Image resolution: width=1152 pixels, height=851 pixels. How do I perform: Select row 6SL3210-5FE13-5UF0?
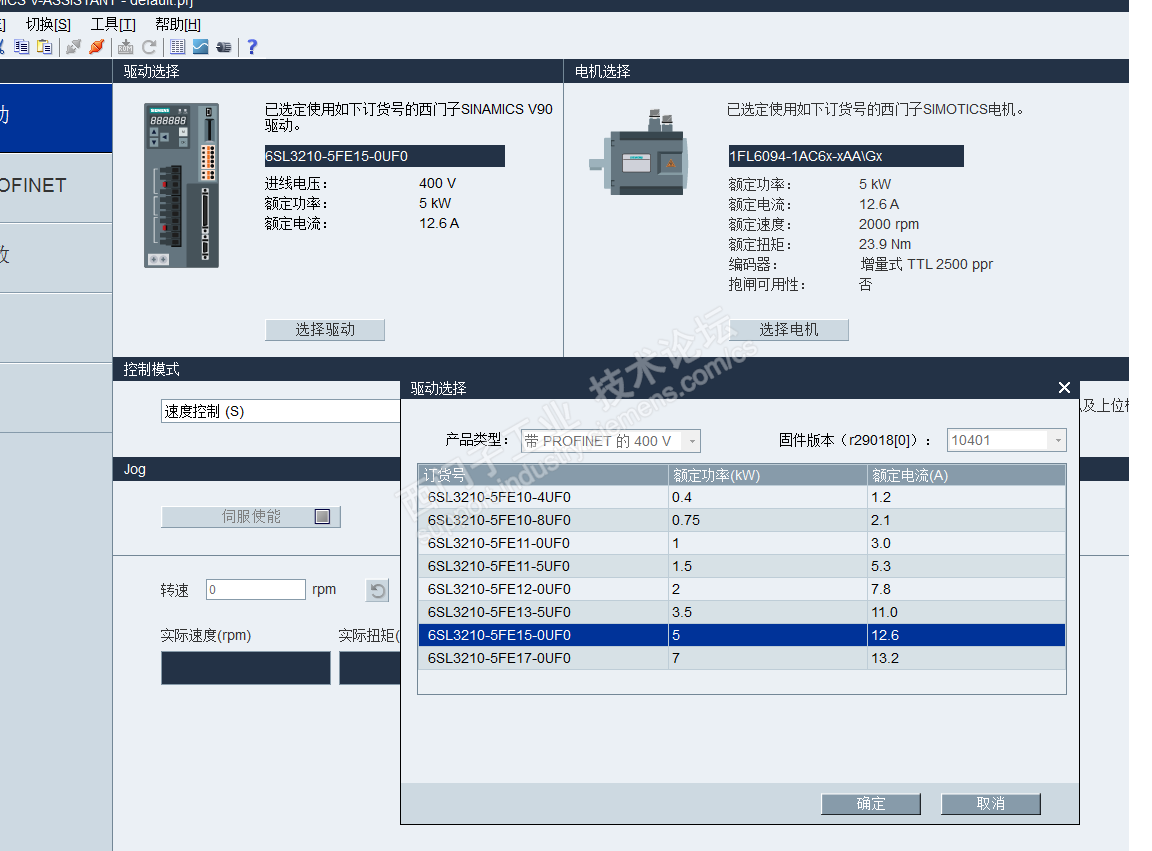click(x=742, y=612)
